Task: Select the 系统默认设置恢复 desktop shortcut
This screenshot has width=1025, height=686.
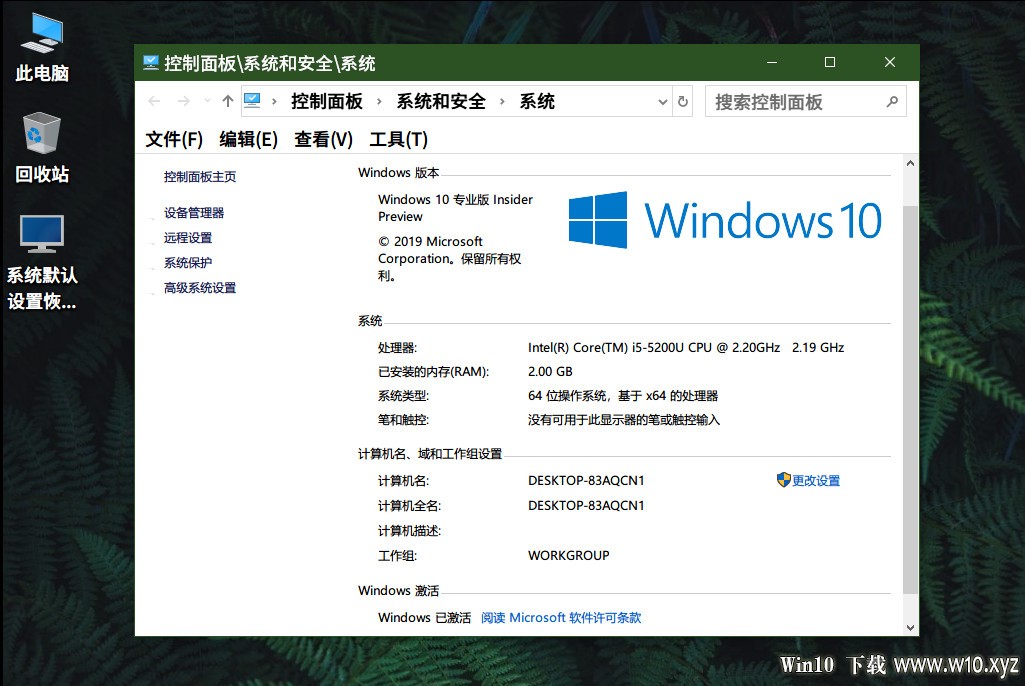Action: (x=42, y=262)
